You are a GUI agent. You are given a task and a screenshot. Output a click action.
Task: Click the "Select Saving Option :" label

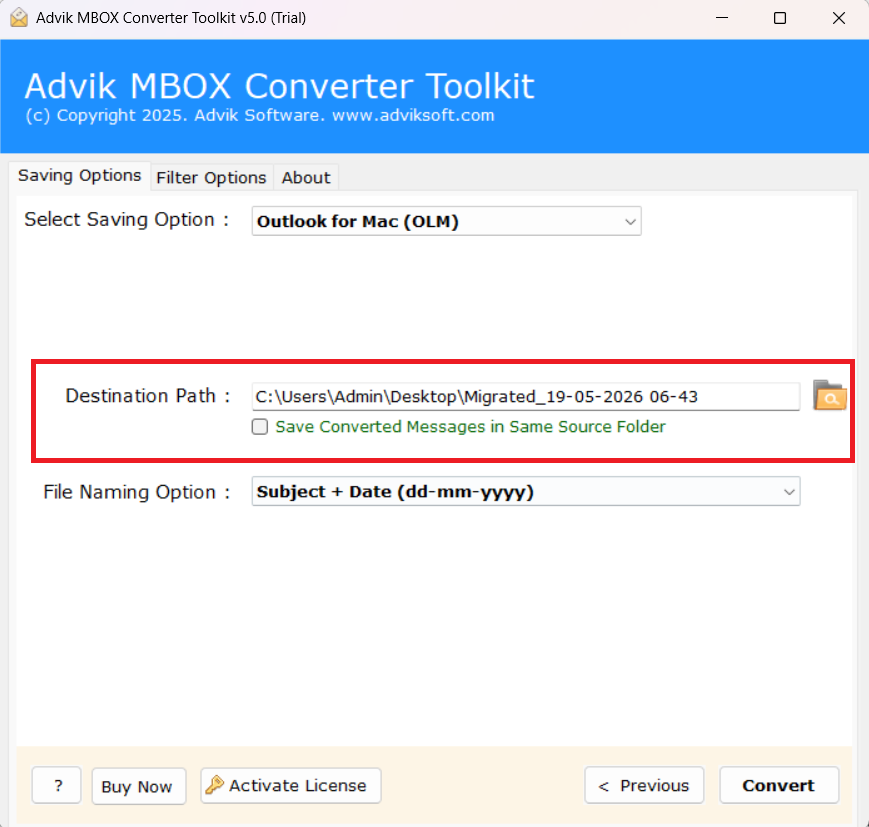pos(127,219)
